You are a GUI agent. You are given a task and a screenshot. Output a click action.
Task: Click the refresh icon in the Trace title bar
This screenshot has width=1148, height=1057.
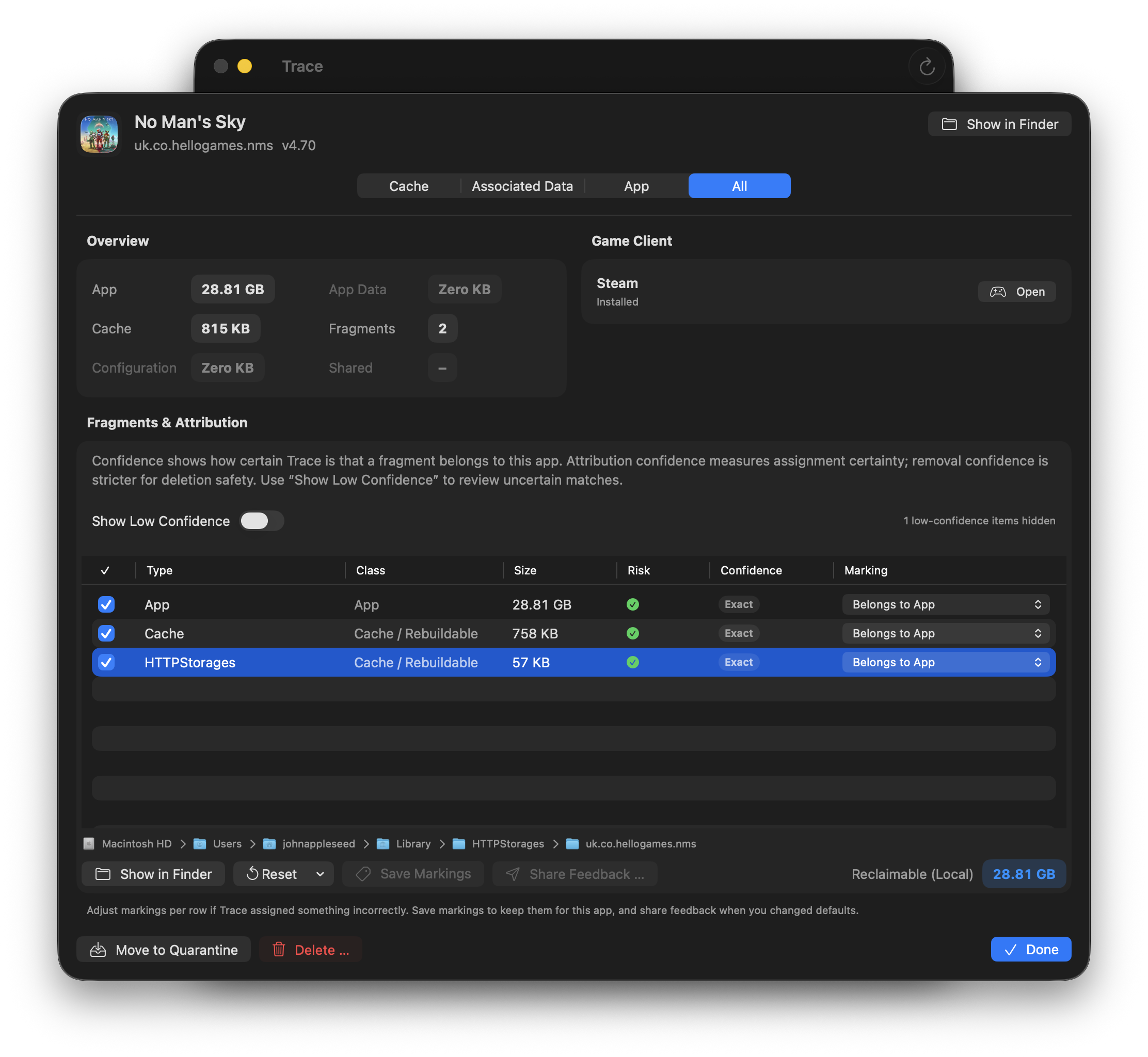click(x=927, y=66)
